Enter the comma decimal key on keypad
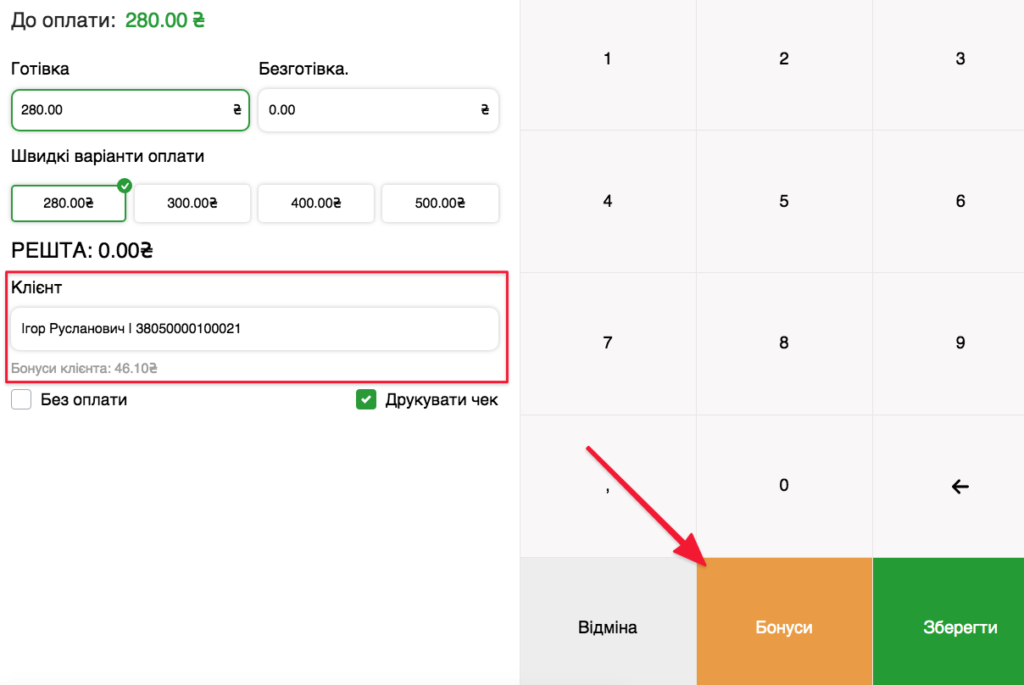Screen dimensions: 1024x685 click(x=608, y=486)
